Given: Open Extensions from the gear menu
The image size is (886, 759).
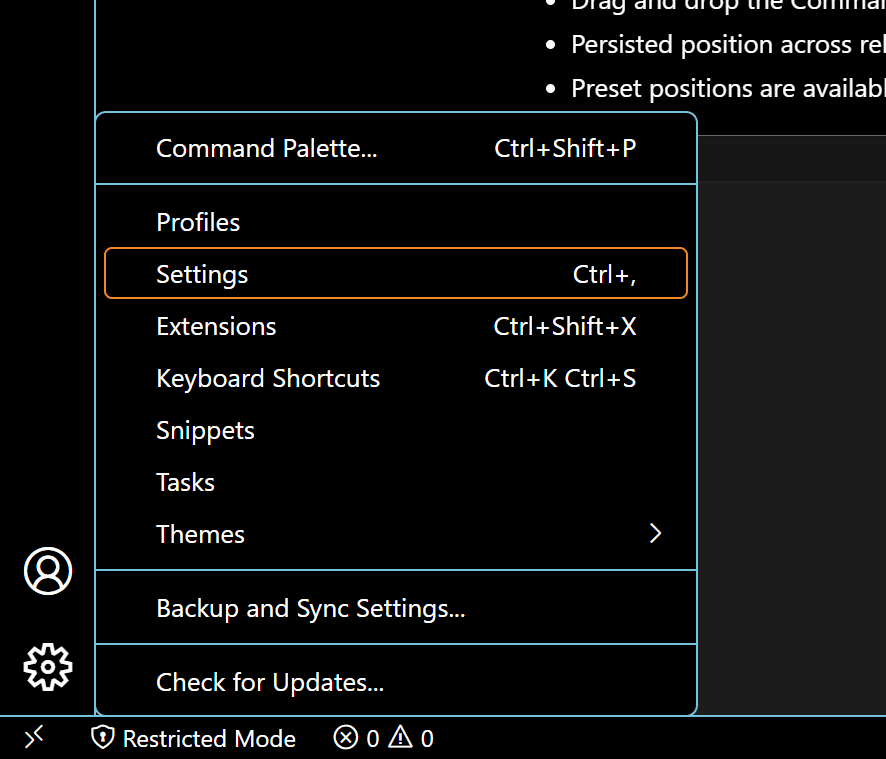Looking at the screenshot, I should point(216,326).
